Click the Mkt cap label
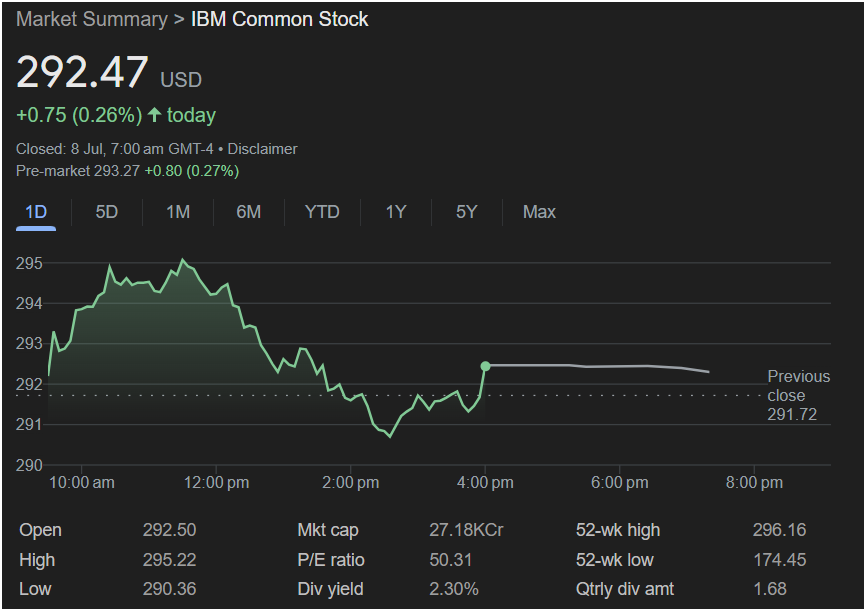The height and width of the screenshot is (611, 866). click(x=328, y=530)
